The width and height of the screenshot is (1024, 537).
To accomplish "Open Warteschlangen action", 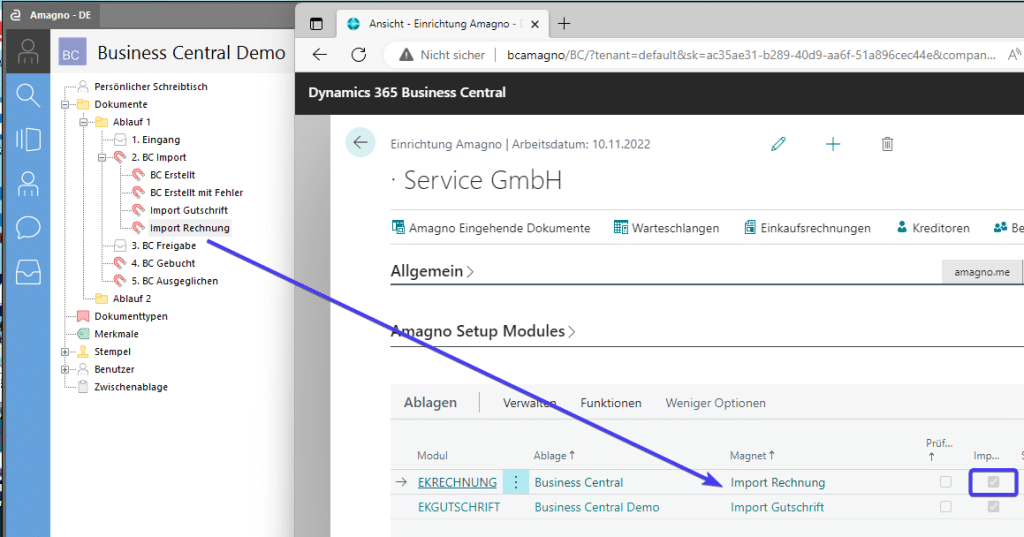I will 666,228.
